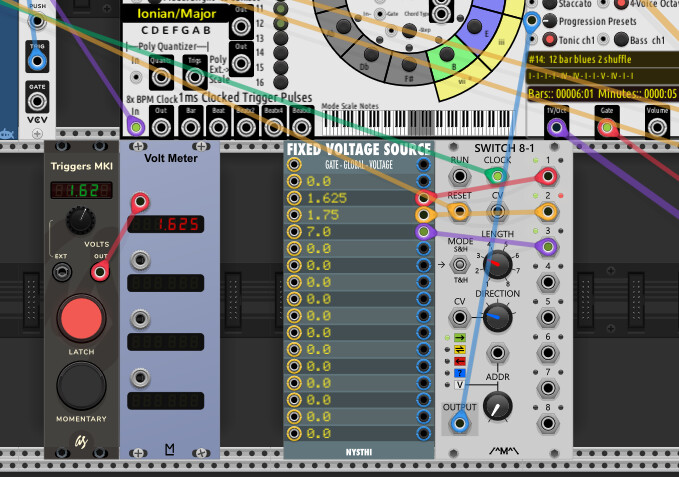Click the DIRECTION knob on Switch 8-1
The width and height of the screenshot is (679, 477).
pyautogui.click(x=497, y=318)
